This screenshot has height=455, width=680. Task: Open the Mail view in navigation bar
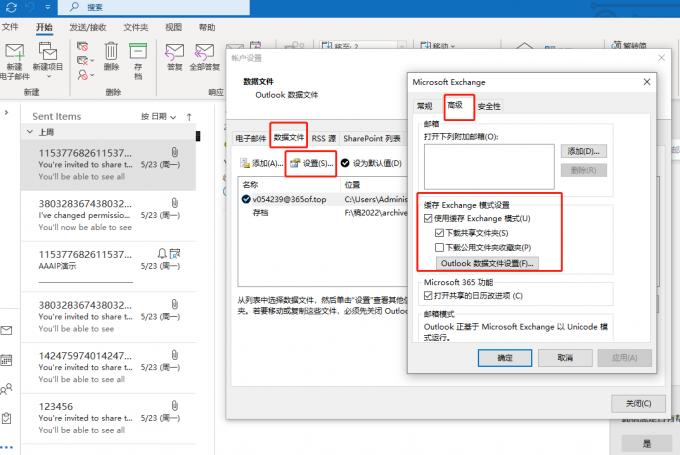pos(6,331)
